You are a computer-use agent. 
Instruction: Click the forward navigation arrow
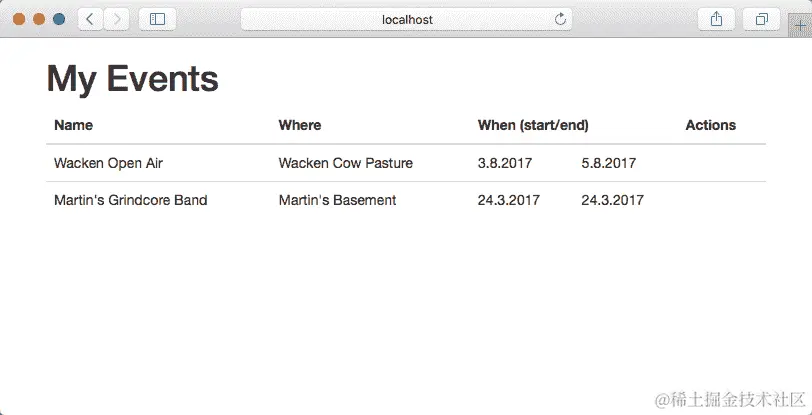pyautogui.click(x=117, y=19)
